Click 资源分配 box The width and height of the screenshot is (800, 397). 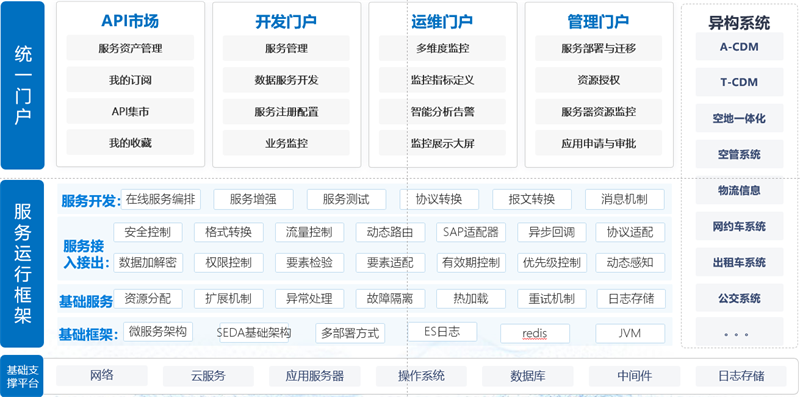pyautogui.click(x=147, y=299)
